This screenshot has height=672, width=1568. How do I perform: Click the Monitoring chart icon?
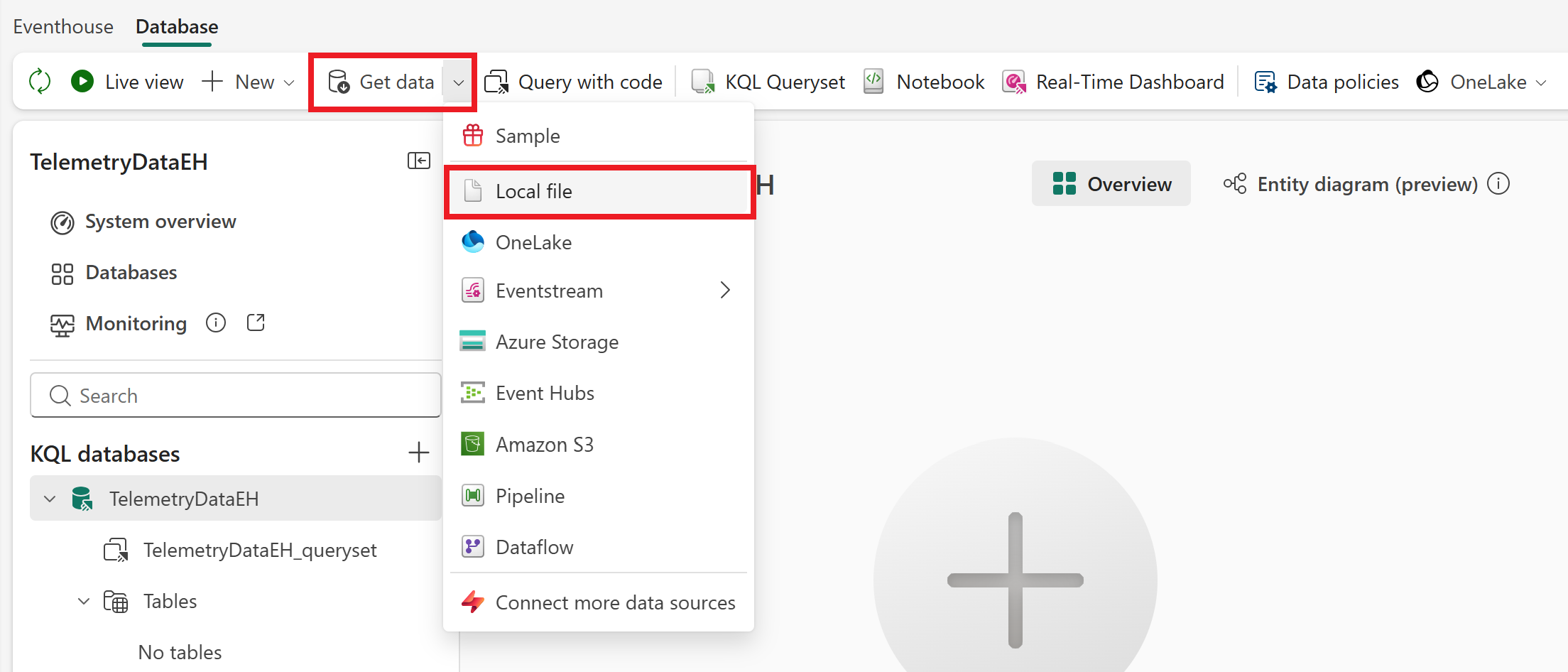click(x=62, y=325)
